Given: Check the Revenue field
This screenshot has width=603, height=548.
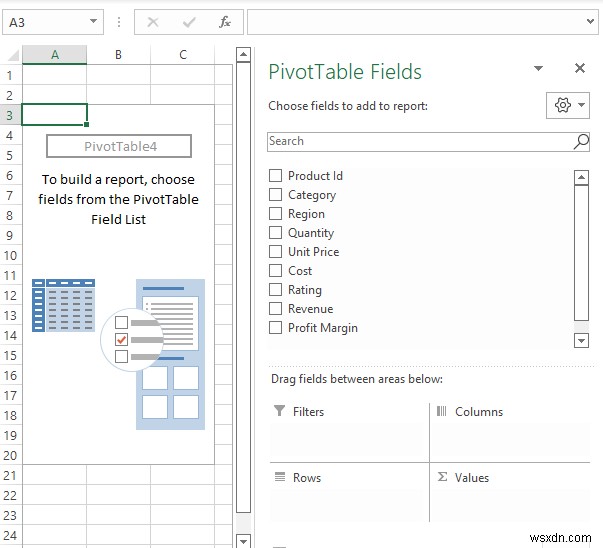Looking at the screenshot, I should (x=275, y=308).
